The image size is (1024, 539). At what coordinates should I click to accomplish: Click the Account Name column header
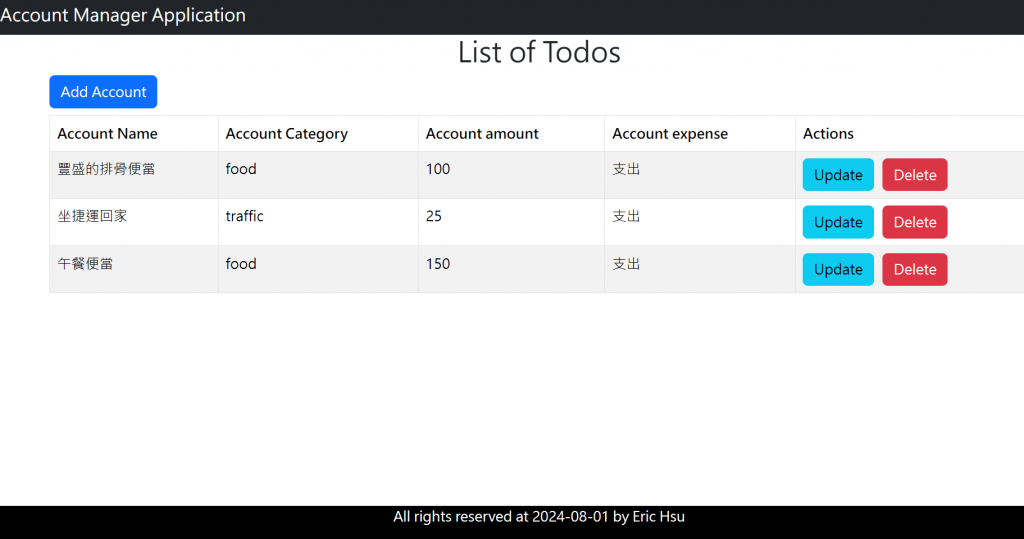point(108,134)
